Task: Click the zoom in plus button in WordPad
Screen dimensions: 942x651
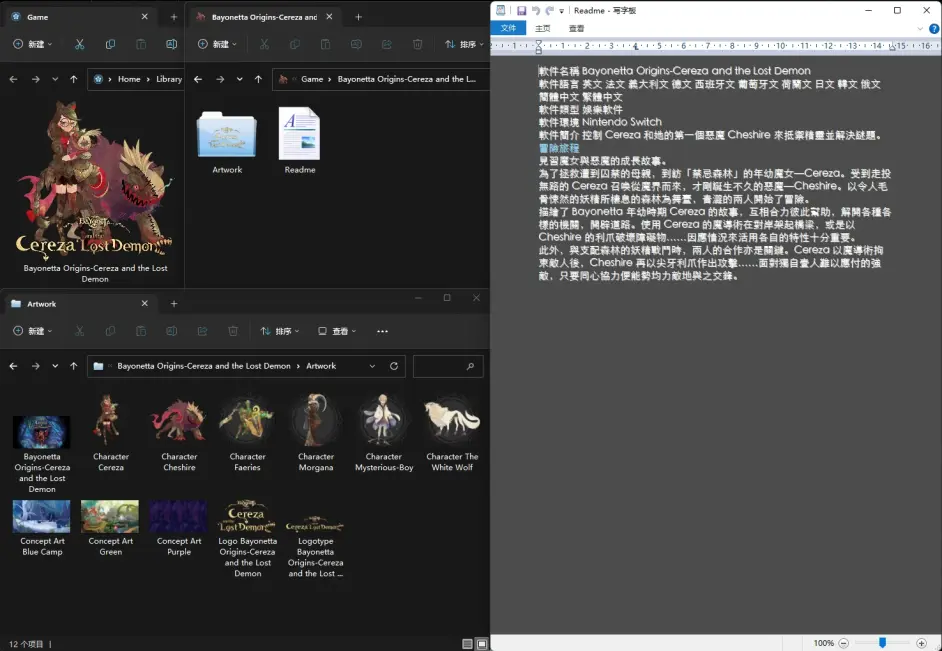Action: tap(922, 643)
